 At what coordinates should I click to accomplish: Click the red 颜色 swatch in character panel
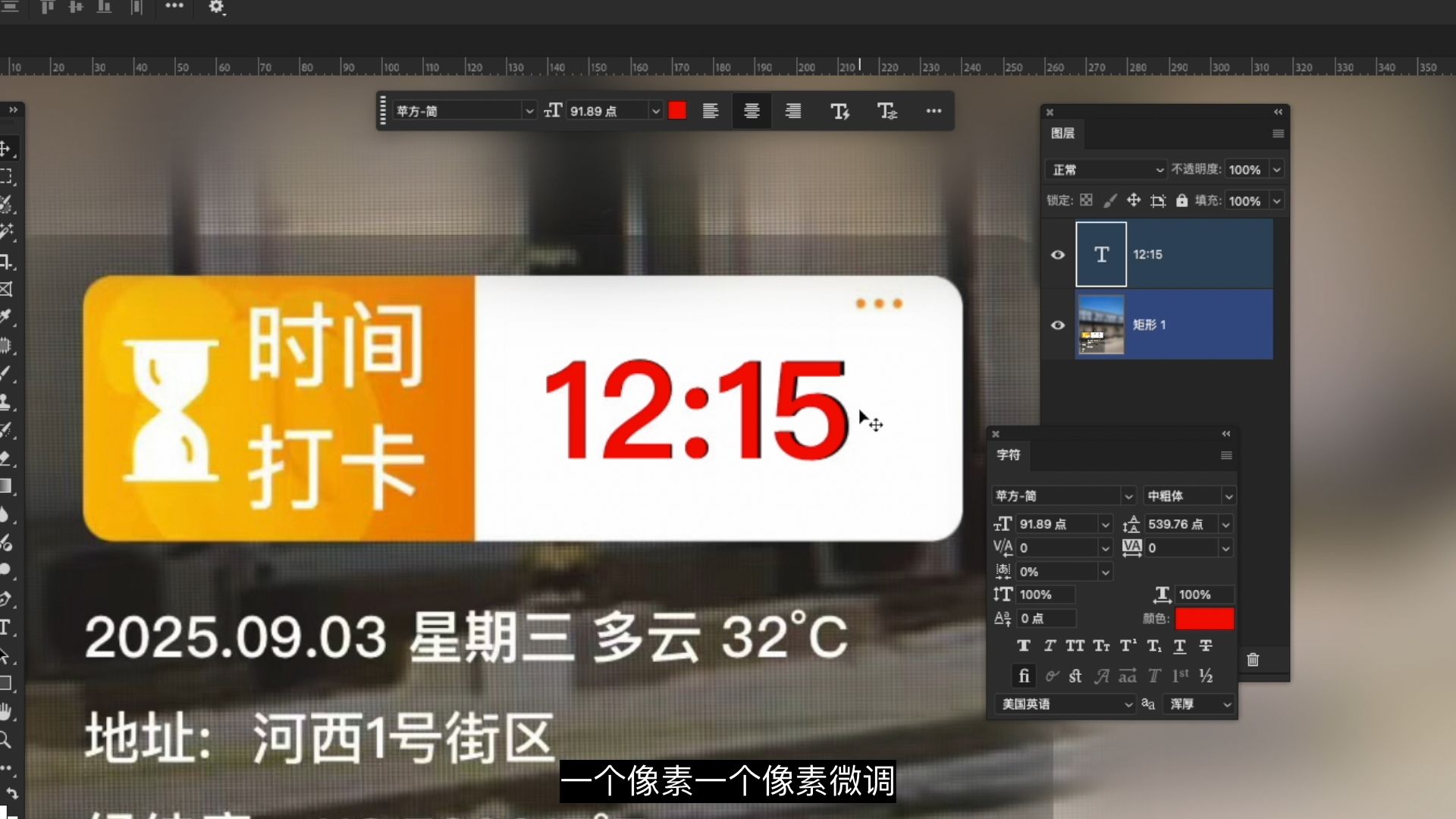(x=1204, y=619)
